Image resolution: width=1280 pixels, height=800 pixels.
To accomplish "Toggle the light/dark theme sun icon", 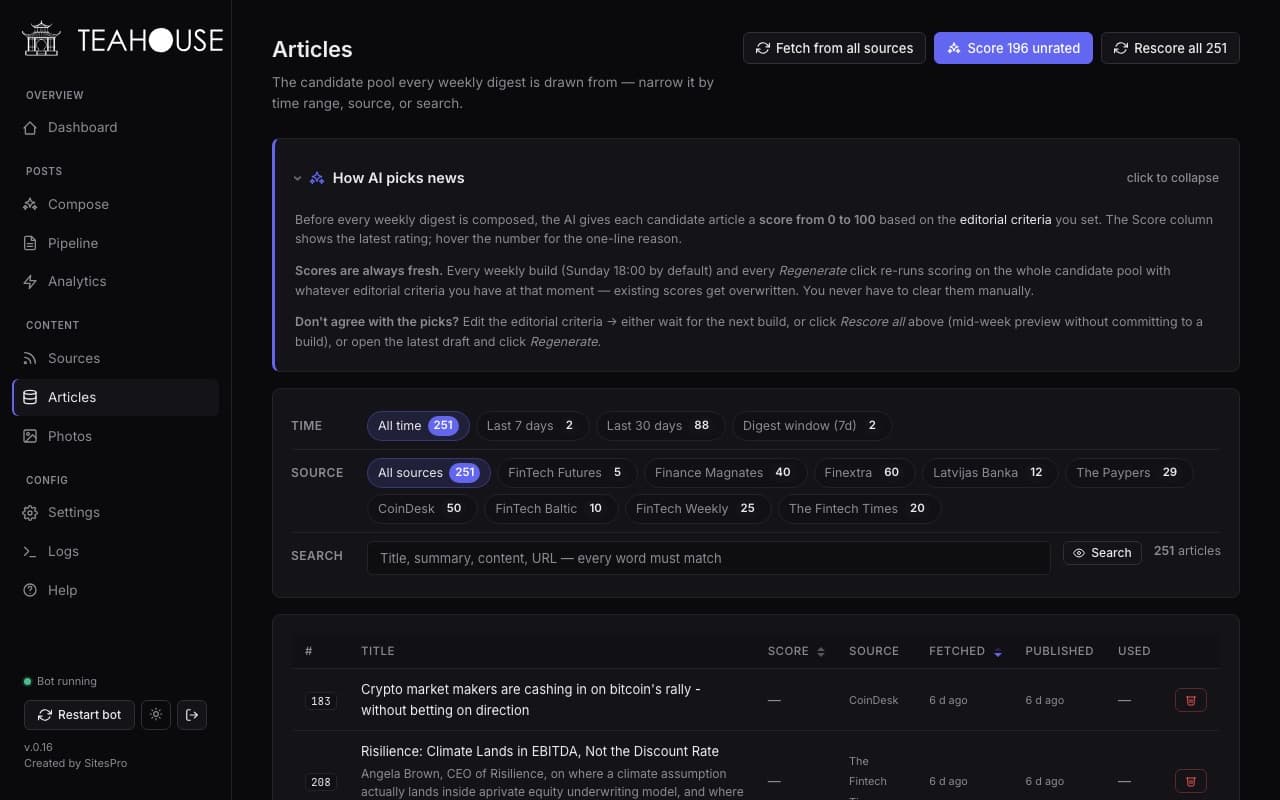I will pyautogui.click(x=155, y=715).
